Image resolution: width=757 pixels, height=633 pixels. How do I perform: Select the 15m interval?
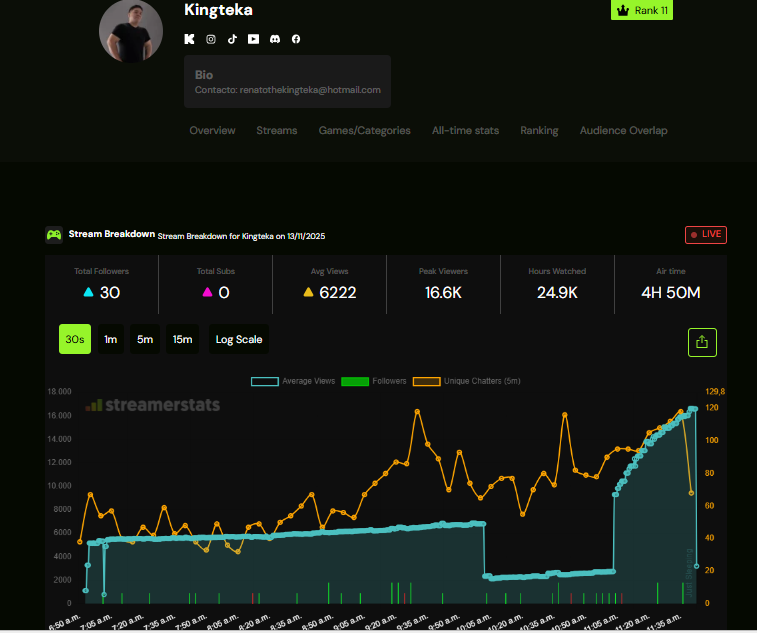pos(182,339)
